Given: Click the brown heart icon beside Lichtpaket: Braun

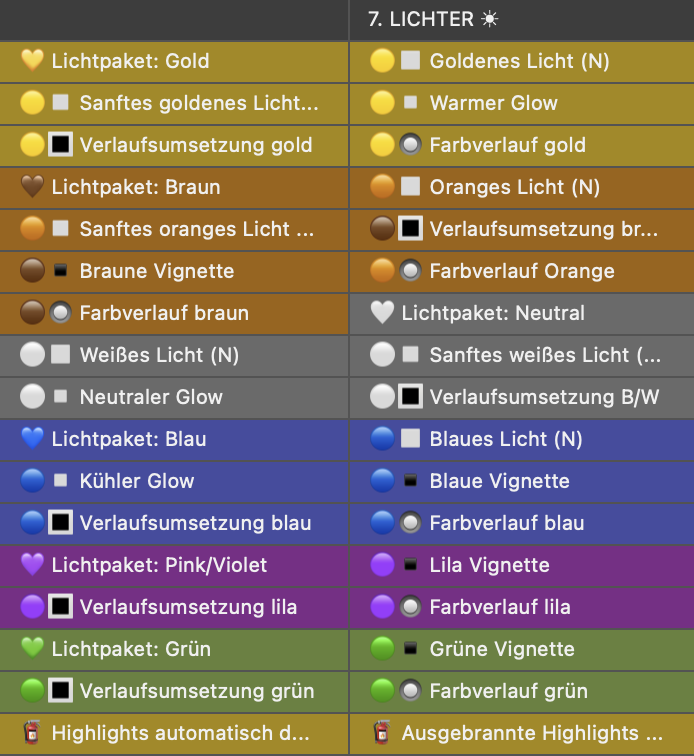Looking at the screenshot, I should (32, 187).
